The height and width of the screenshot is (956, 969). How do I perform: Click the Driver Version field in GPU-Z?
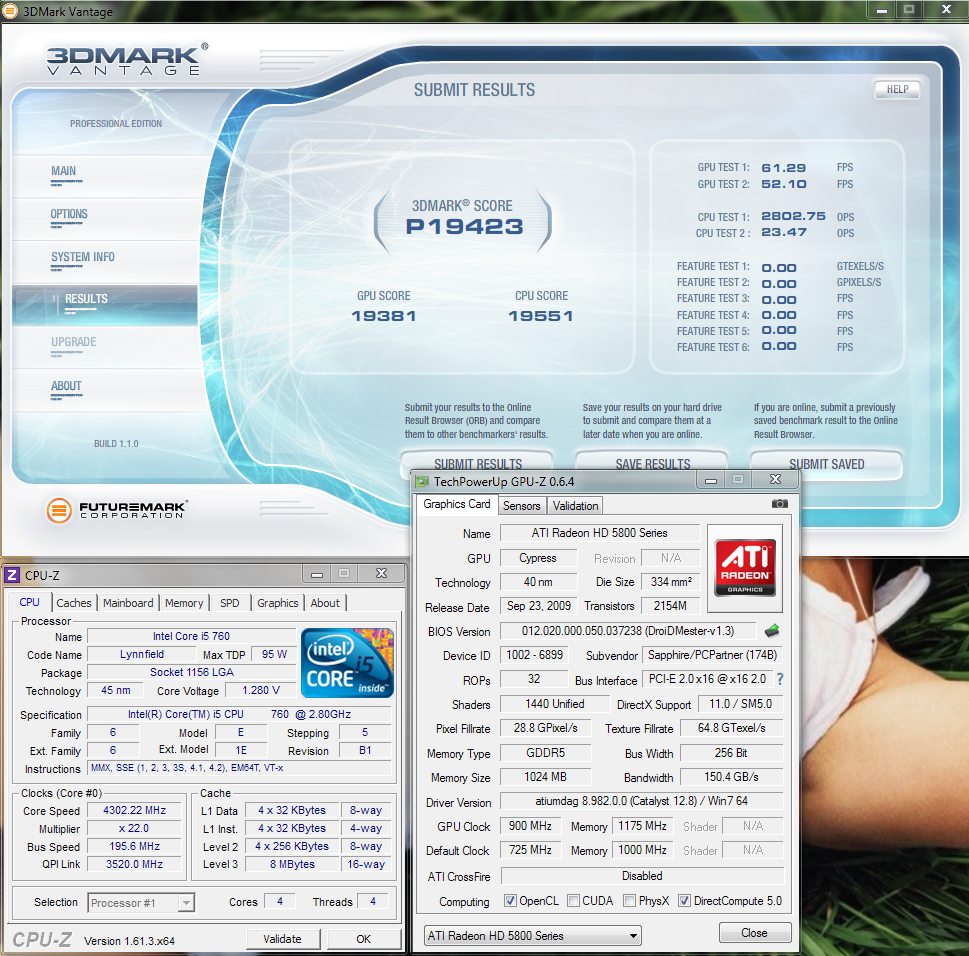click(x=641, y=801)
